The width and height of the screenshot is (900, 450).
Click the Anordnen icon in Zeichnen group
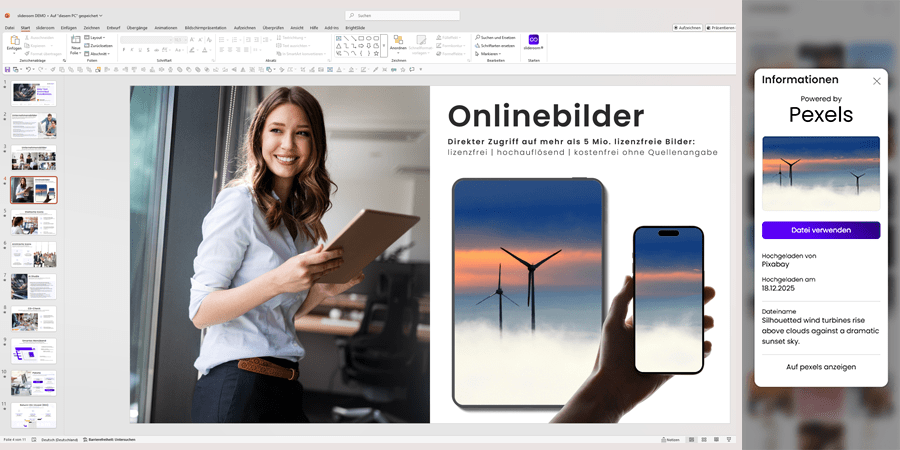pyautogui.click(x=398, y=42)
